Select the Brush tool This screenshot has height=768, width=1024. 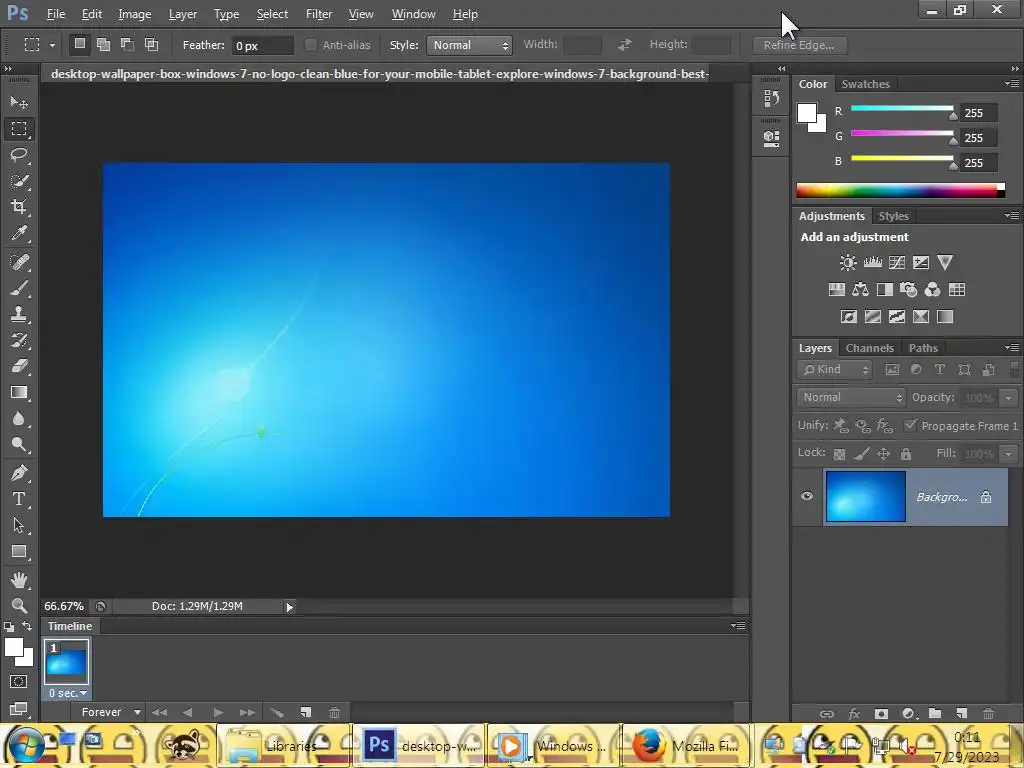(x=19, y=288)
